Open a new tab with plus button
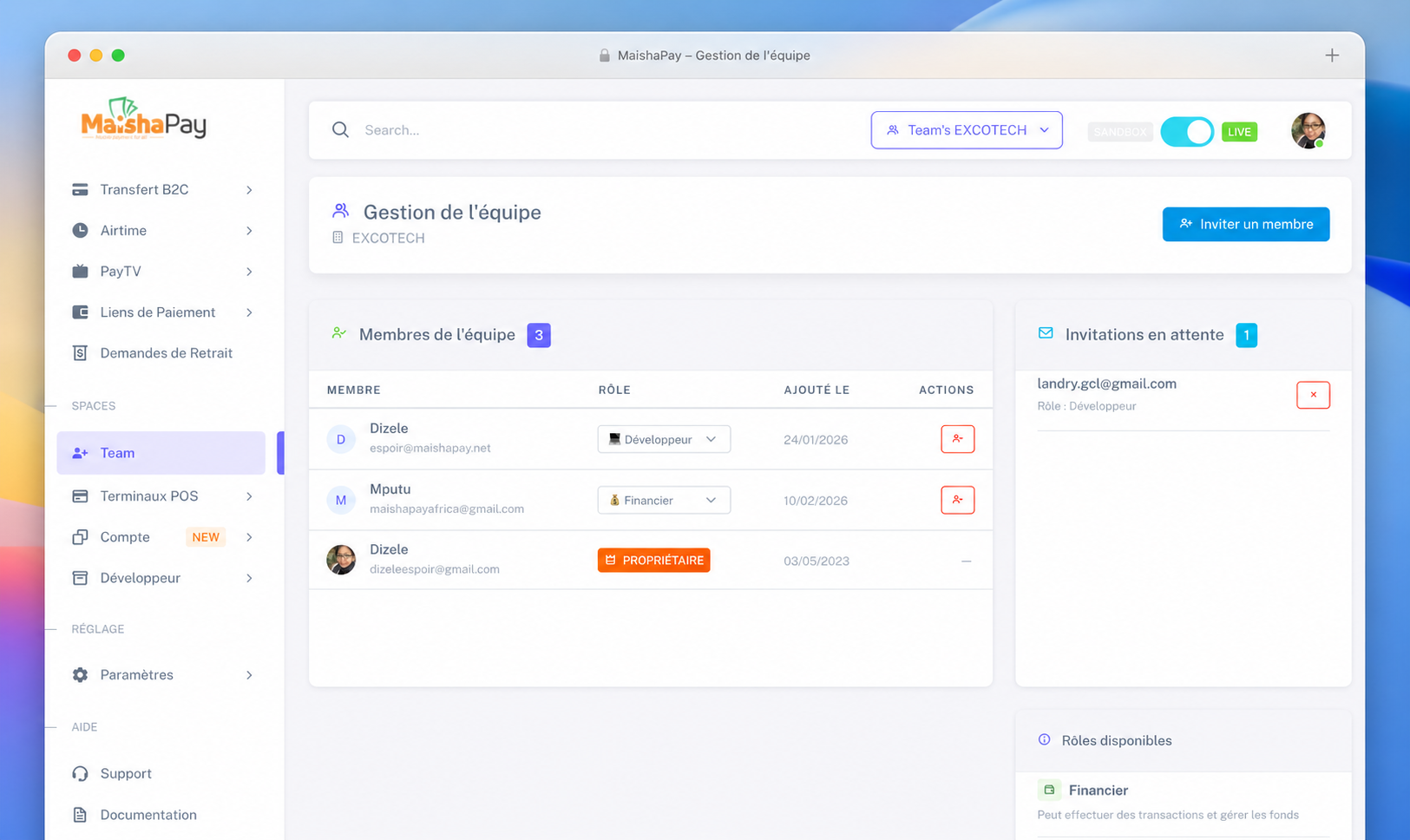This screenshot has width=1410, height=840. pos(1332,56)
